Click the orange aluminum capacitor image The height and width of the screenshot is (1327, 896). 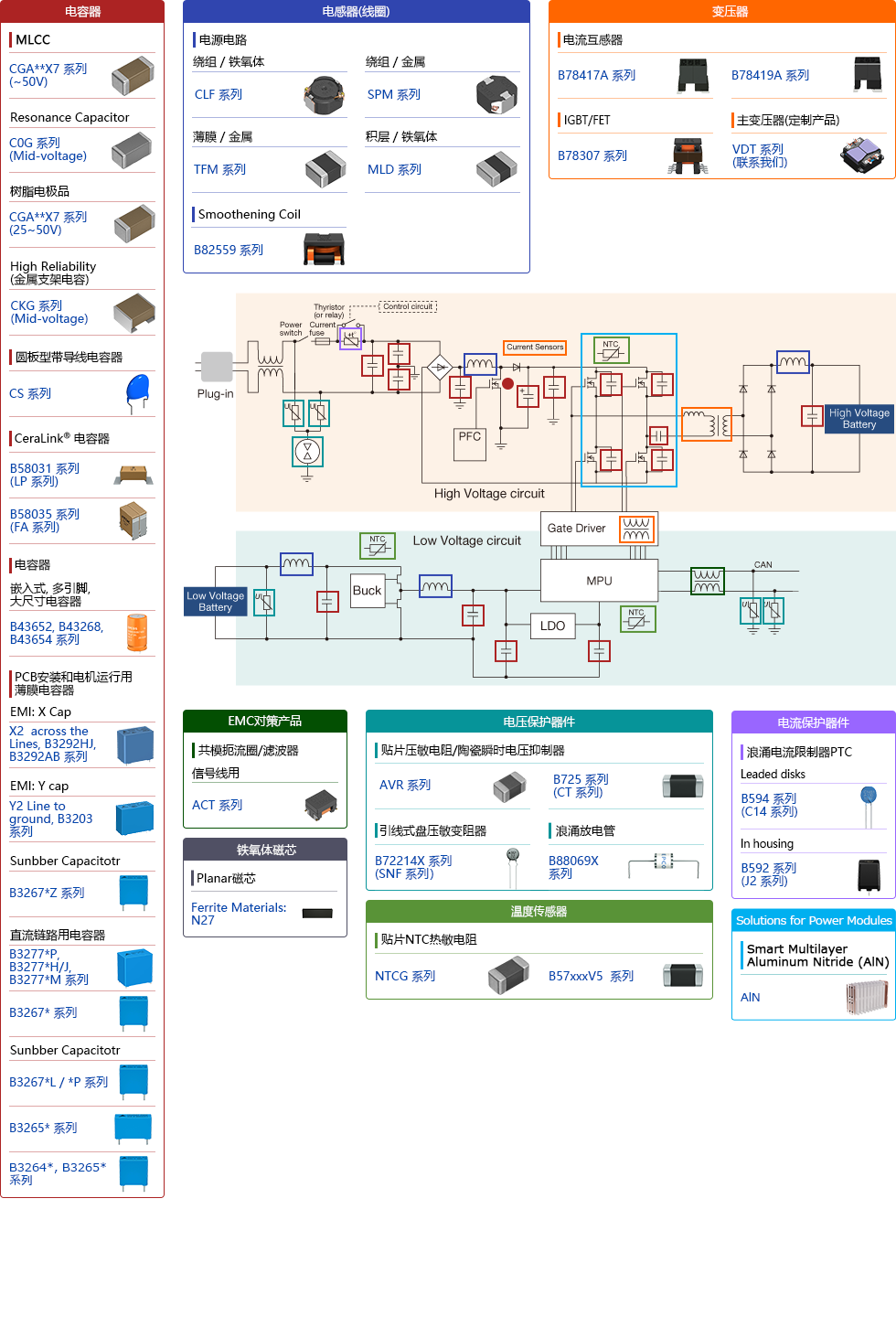coord(136,633)
